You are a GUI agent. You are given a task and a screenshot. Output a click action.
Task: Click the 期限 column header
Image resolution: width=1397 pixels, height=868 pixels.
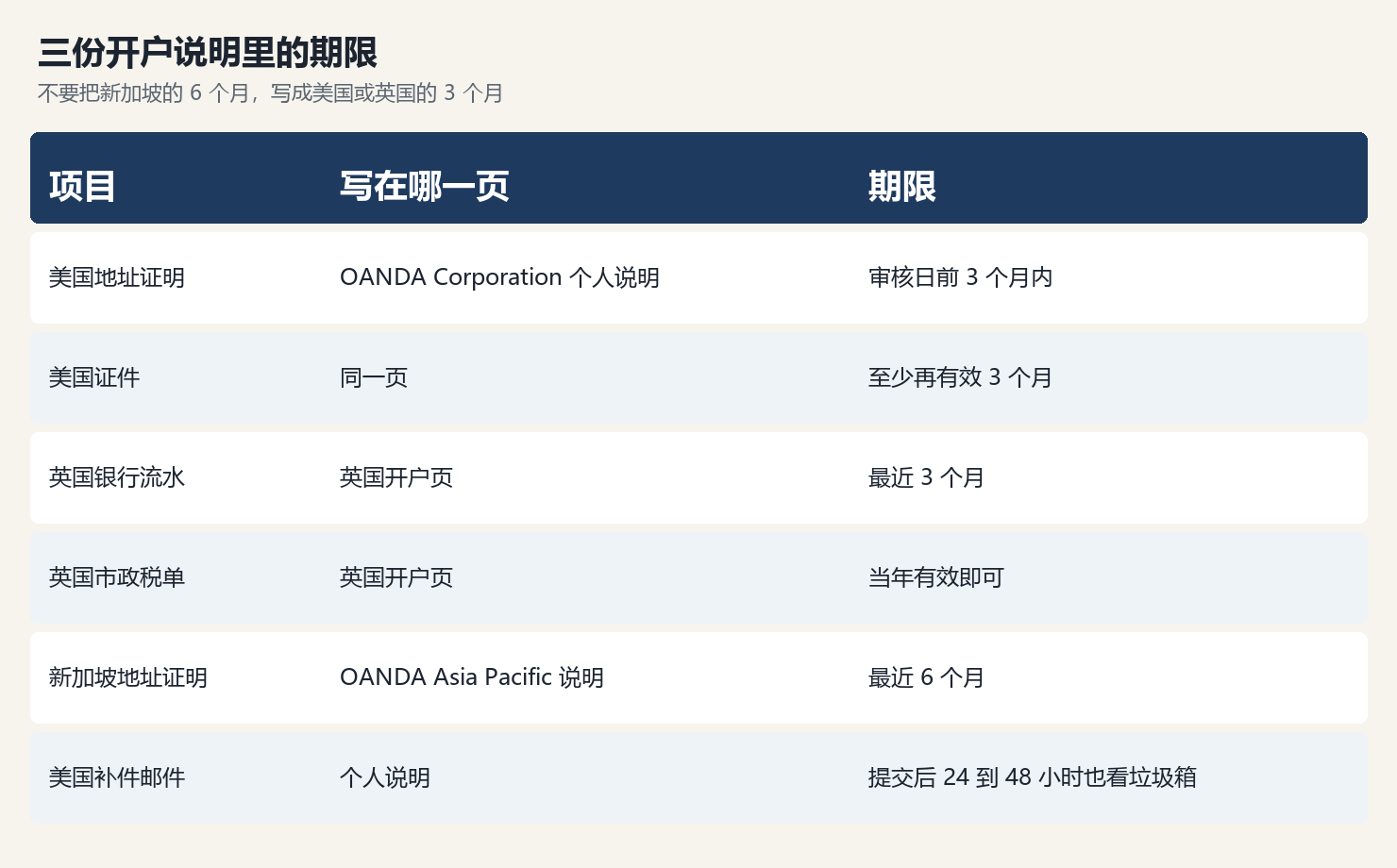902,186
